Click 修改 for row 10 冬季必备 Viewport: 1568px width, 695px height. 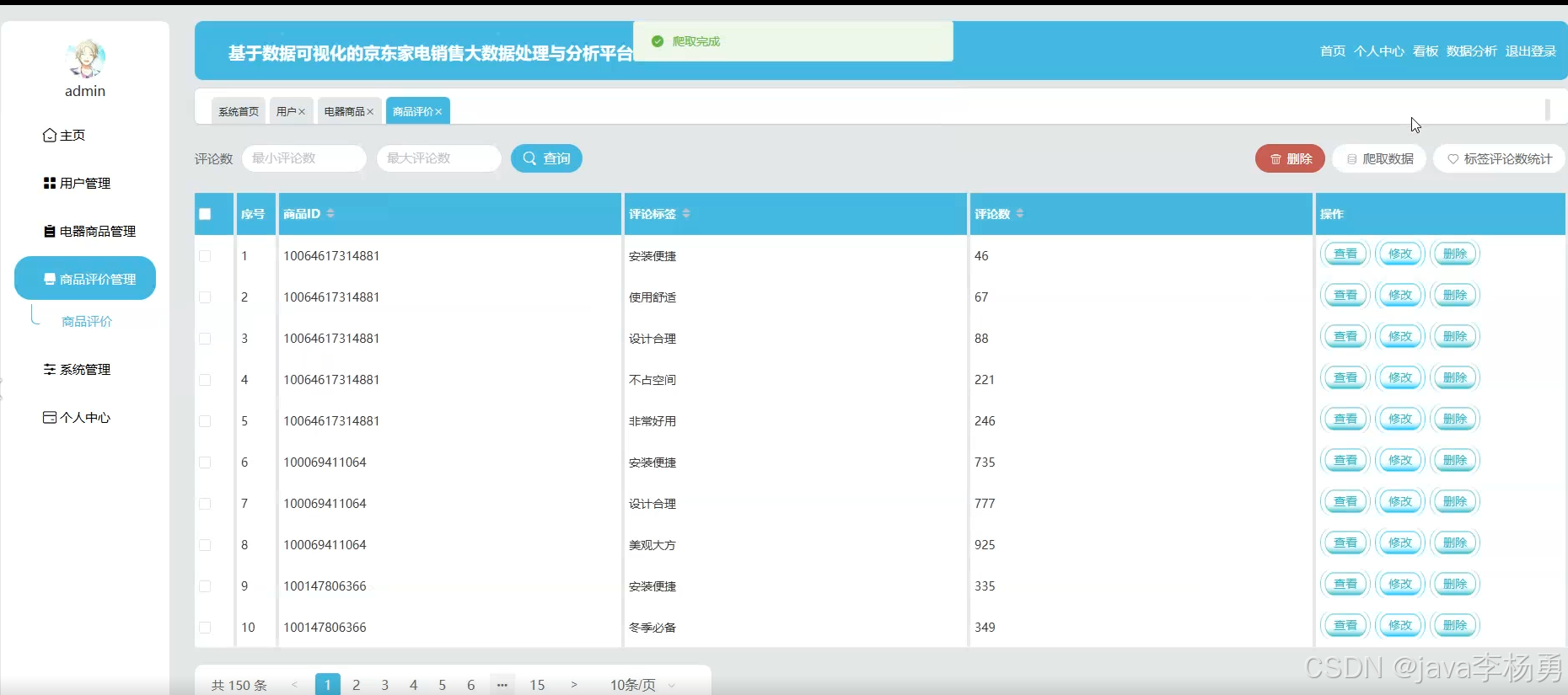click(1400, 625)
